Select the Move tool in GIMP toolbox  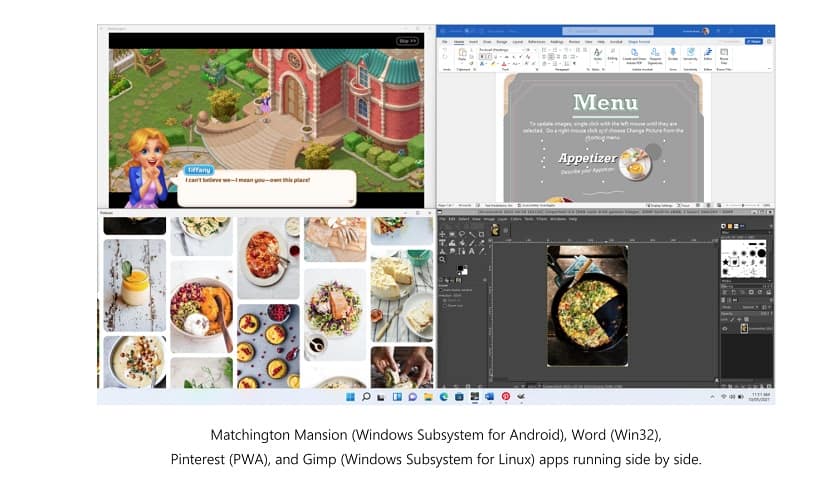[x=442, y=235]
